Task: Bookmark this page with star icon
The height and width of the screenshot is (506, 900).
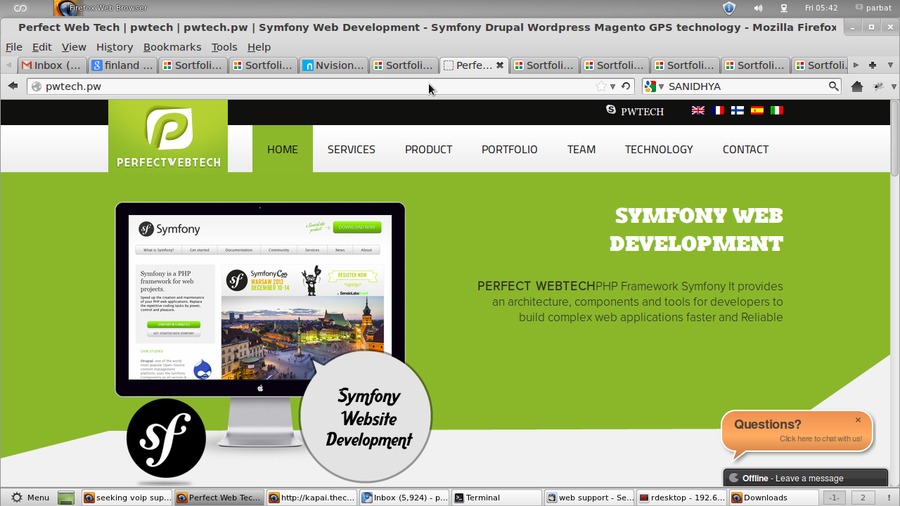Action: coord(601,86)
